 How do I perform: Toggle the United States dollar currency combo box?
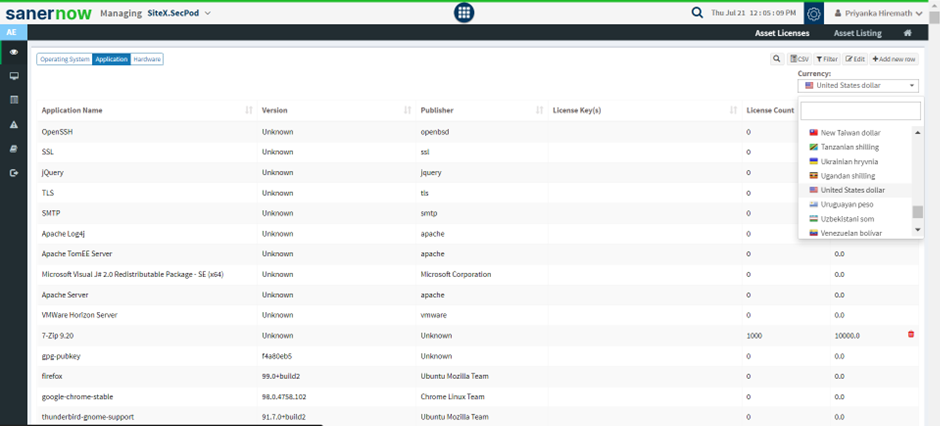point(858,86)
